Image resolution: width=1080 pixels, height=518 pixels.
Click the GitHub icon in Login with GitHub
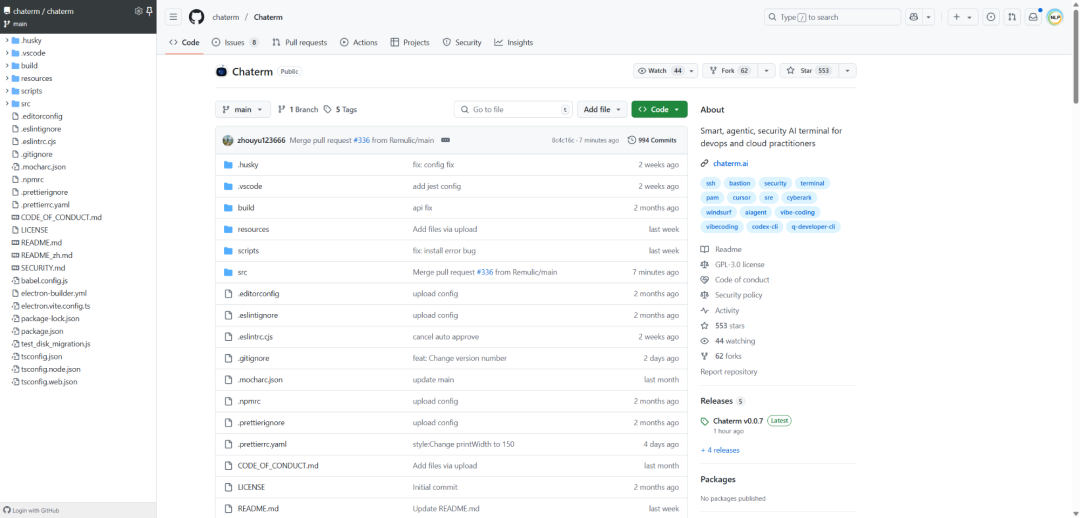[7, 510]
